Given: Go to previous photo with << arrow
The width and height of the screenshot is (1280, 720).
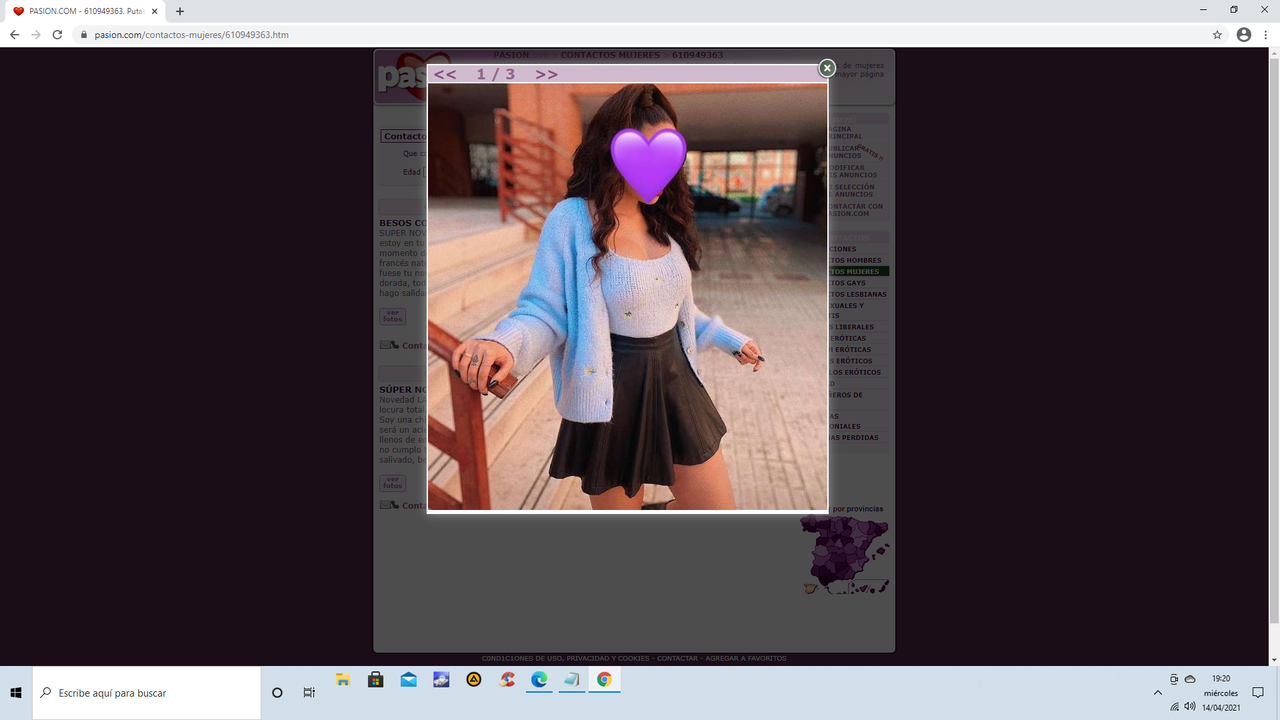Looking at the screenshot, I should [445, 74].
